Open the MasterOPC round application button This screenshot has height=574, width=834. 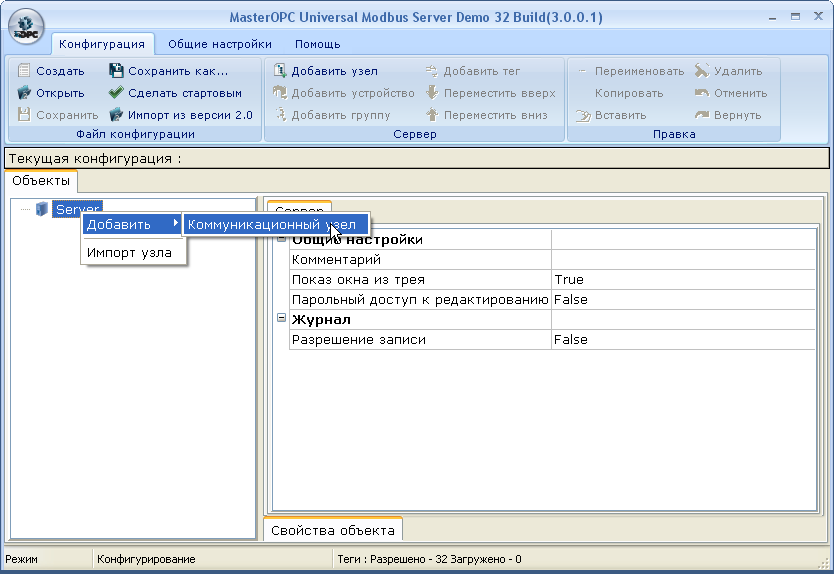coord(26,27)
